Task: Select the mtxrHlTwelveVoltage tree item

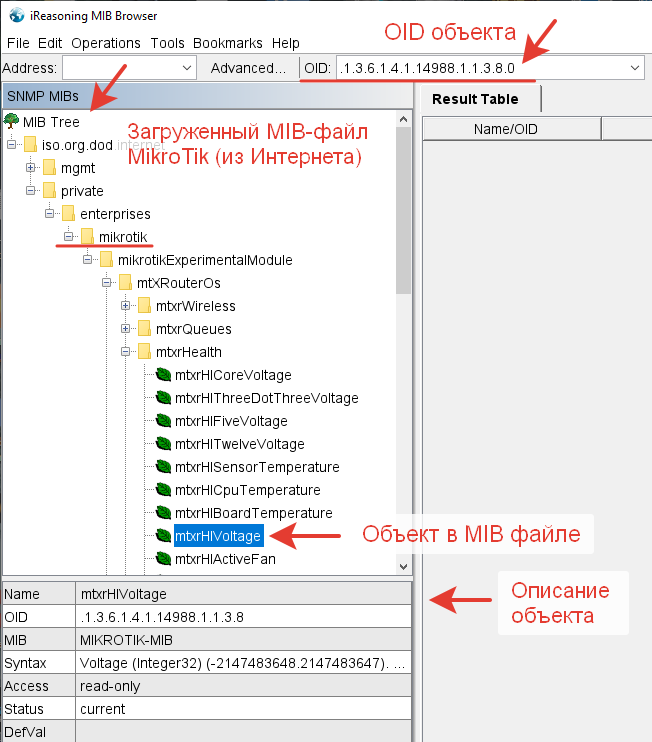Action: click(239, 444)
